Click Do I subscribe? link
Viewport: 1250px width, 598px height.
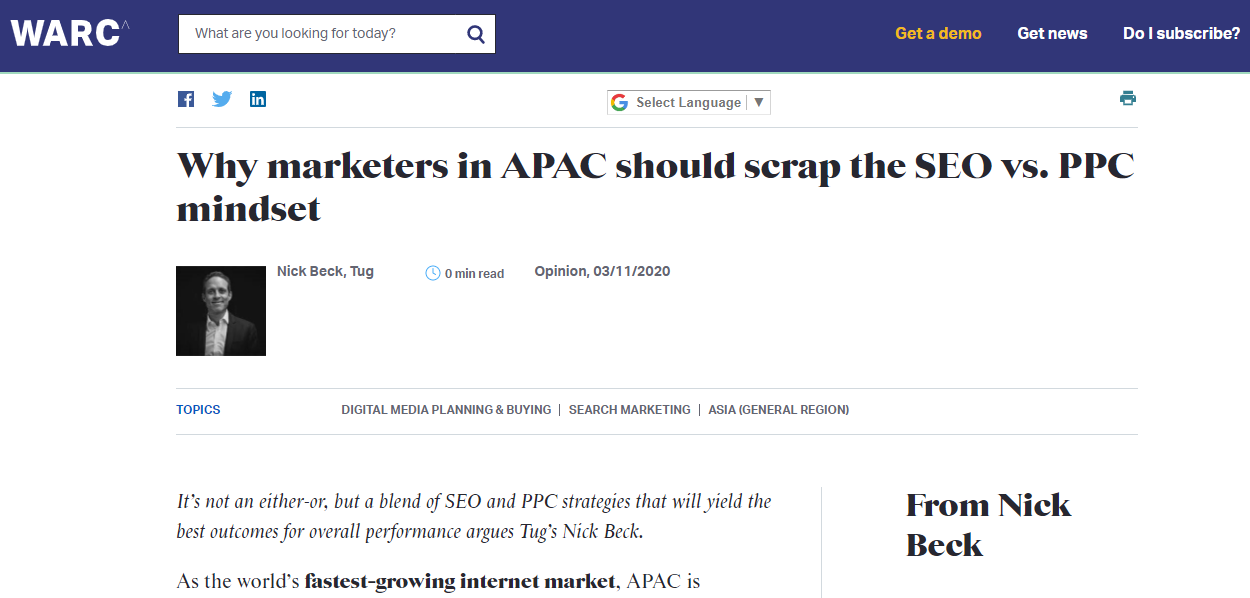point(1182,33)
